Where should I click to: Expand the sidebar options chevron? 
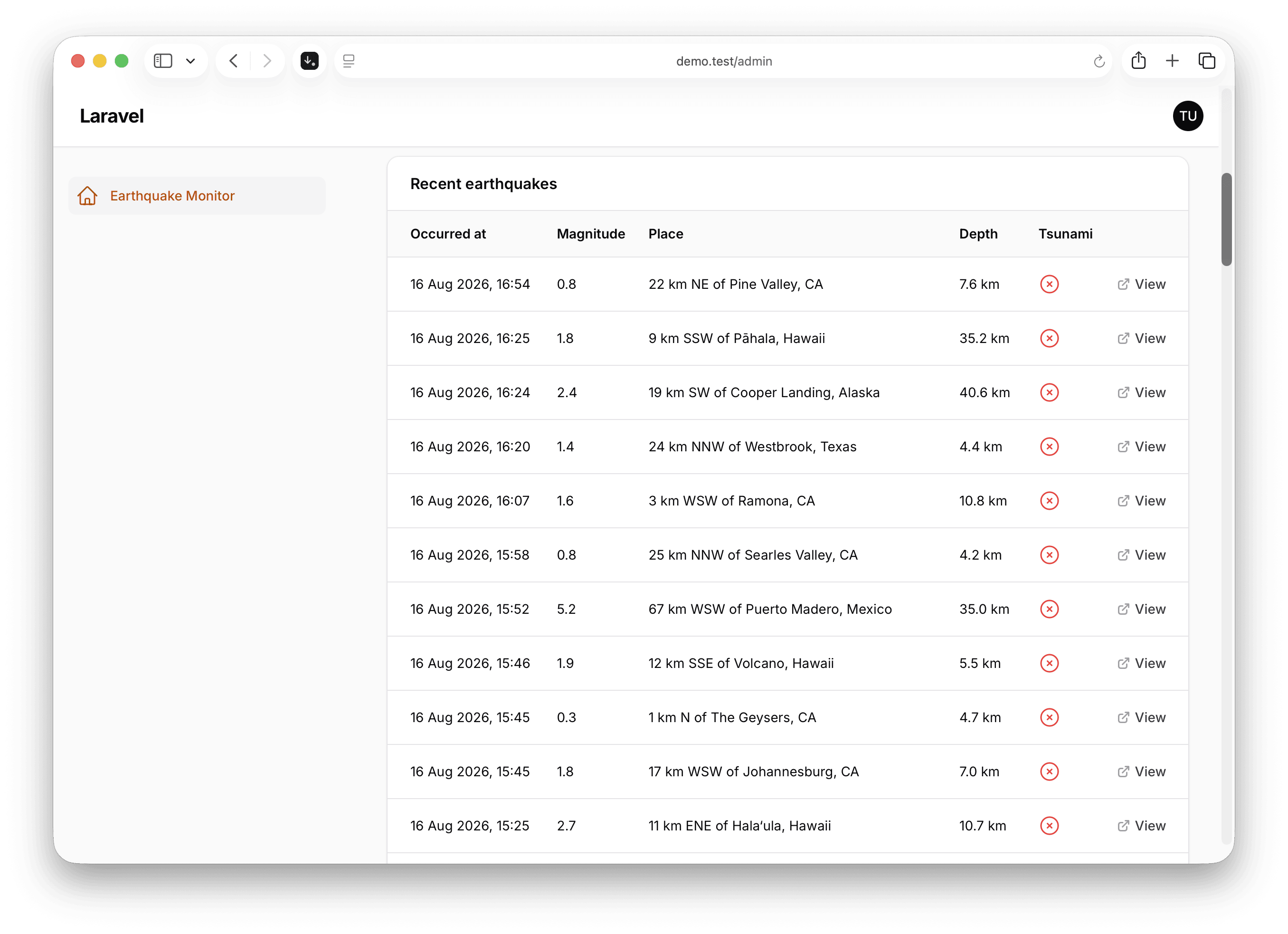tap(191, 61)
